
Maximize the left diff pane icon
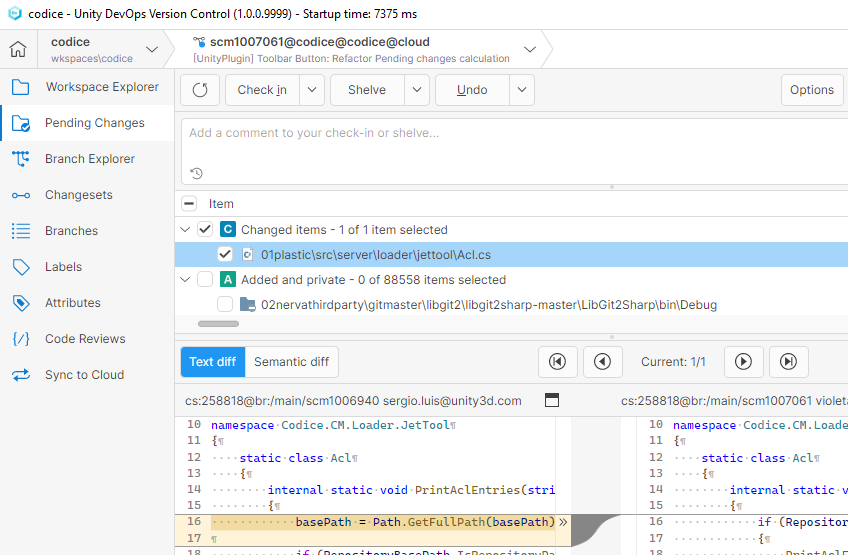tap(552, 400)
